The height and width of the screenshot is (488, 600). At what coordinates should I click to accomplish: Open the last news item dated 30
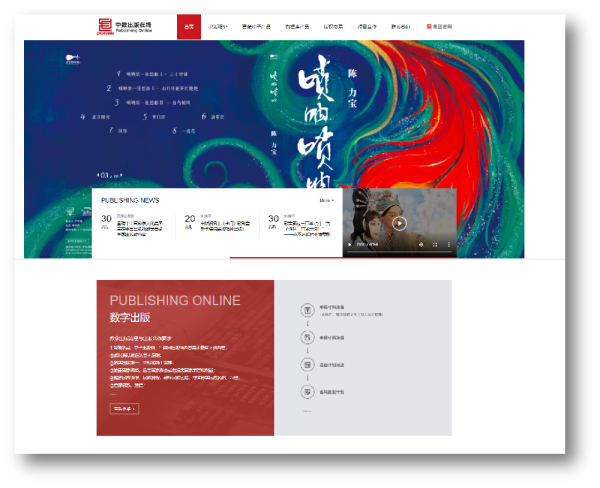coord(299,225)
